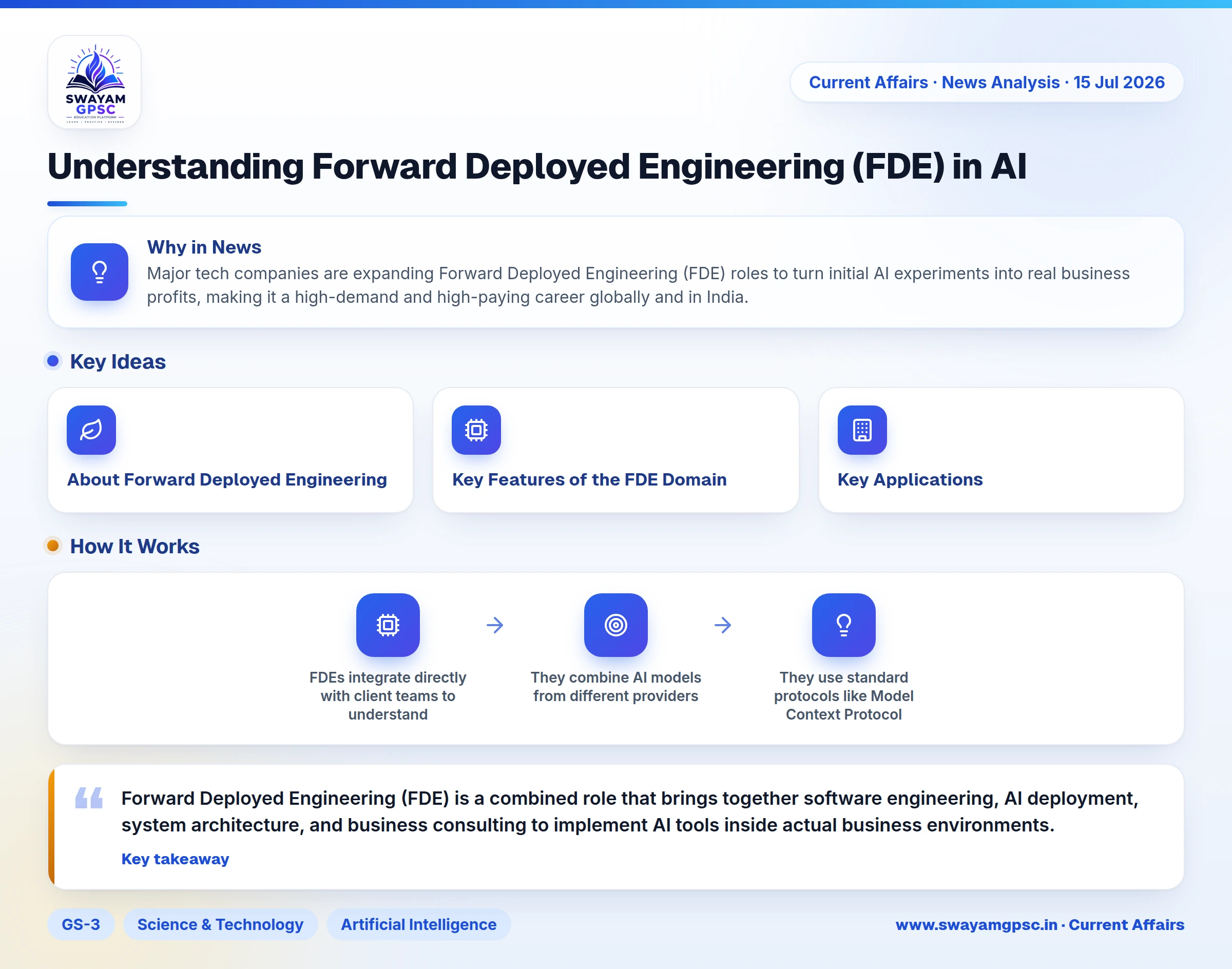The height and width of the screenshot is (969, 1232).
Task: Click the Swayam GPSC logo
Action: [x=95, y=82]
